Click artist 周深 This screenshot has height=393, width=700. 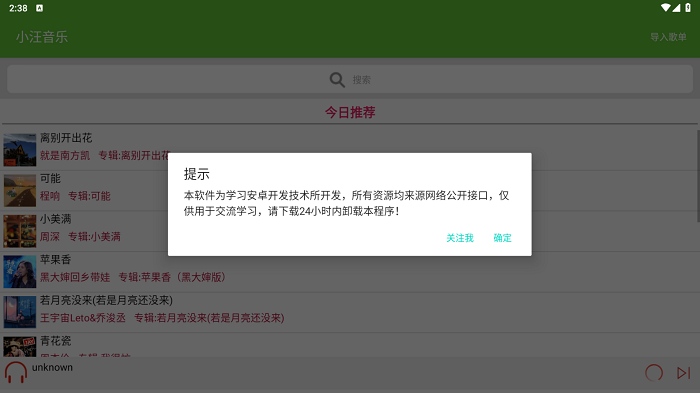50,237
